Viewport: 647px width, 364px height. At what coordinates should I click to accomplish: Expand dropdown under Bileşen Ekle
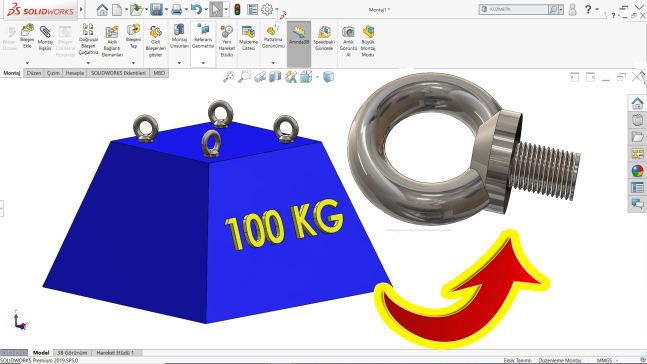click(x=27, y=63)
